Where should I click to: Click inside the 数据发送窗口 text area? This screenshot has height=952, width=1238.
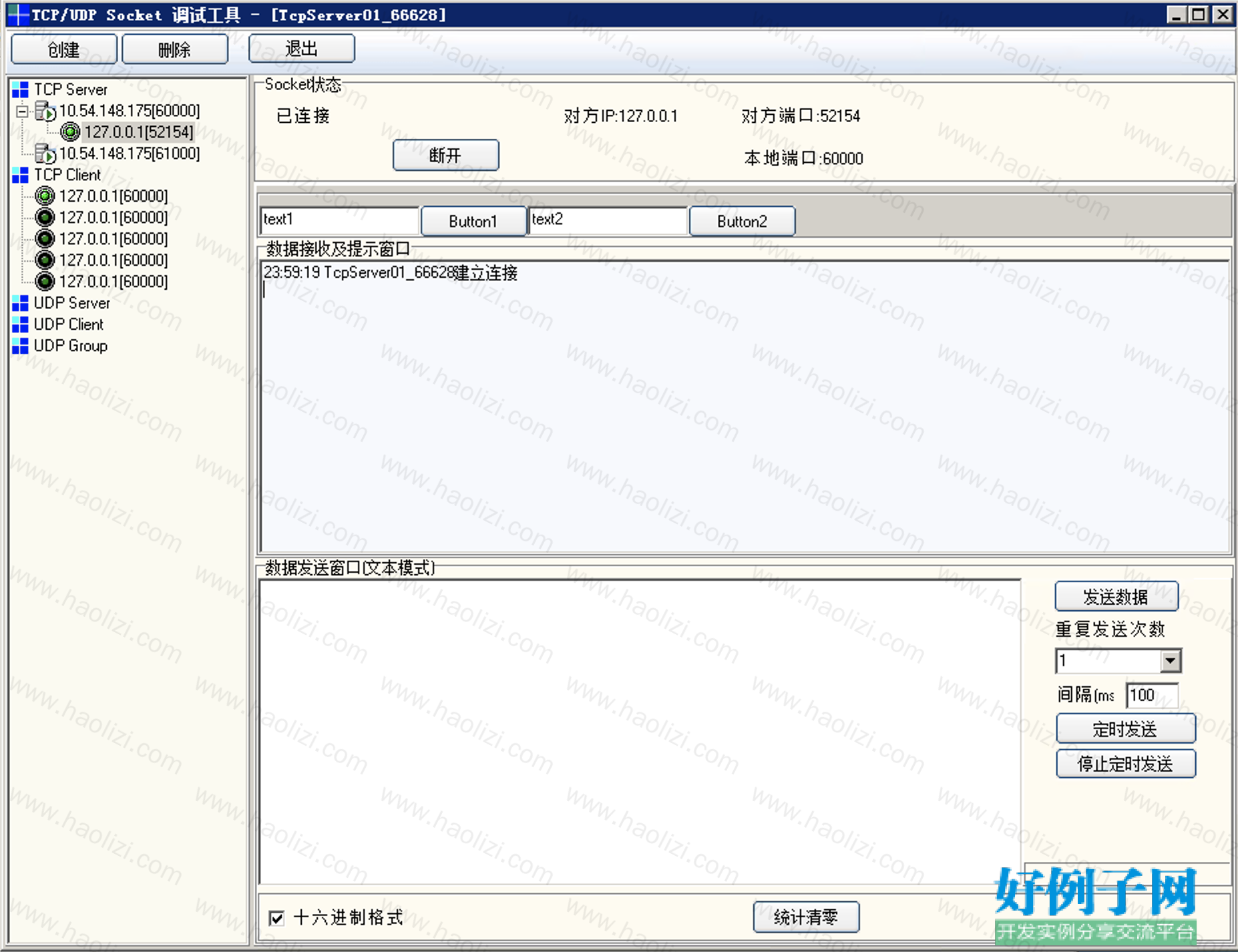[x=640, y=732]
